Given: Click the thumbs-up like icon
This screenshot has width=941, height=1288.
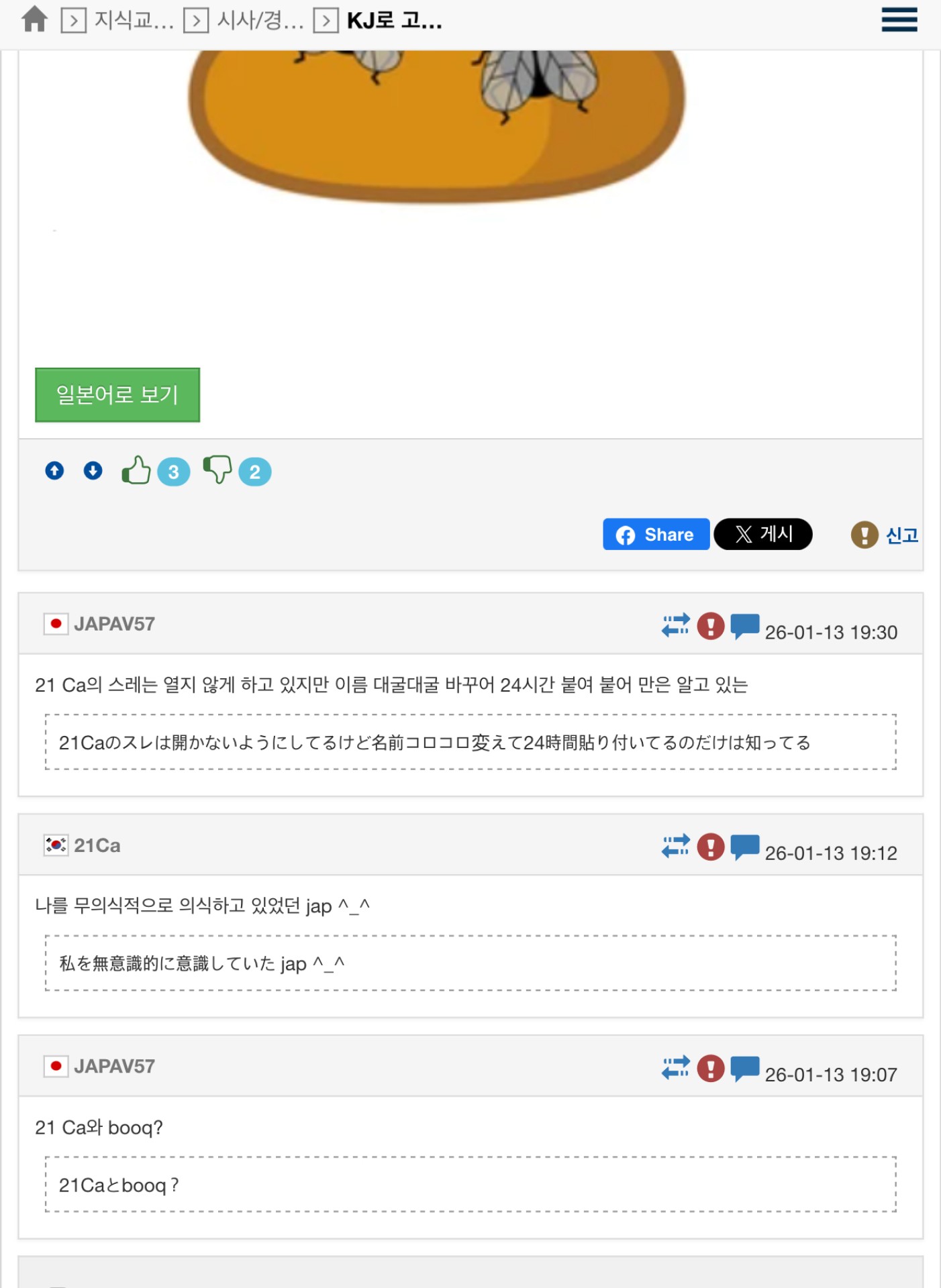Looking at the screenshot, I should click(136, 470).
